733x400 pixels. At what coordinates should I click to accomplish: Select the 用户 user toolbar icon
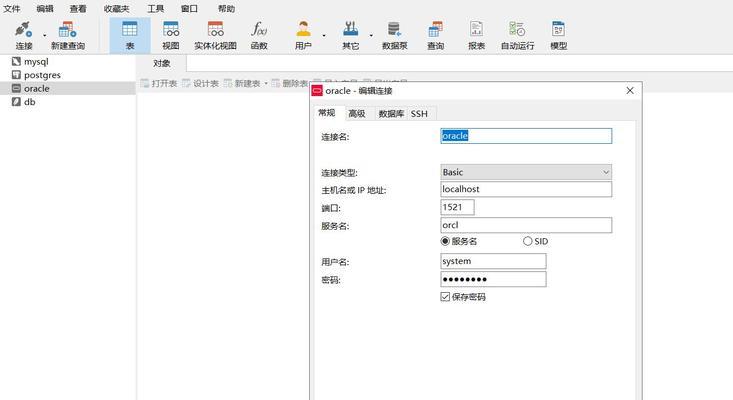303,36
